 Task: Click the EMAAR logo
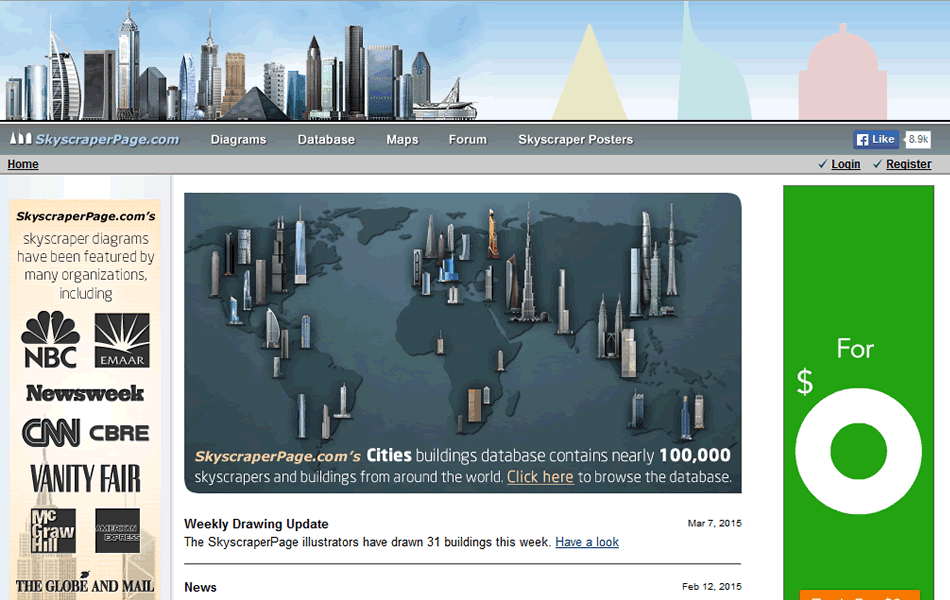point(122,340)
